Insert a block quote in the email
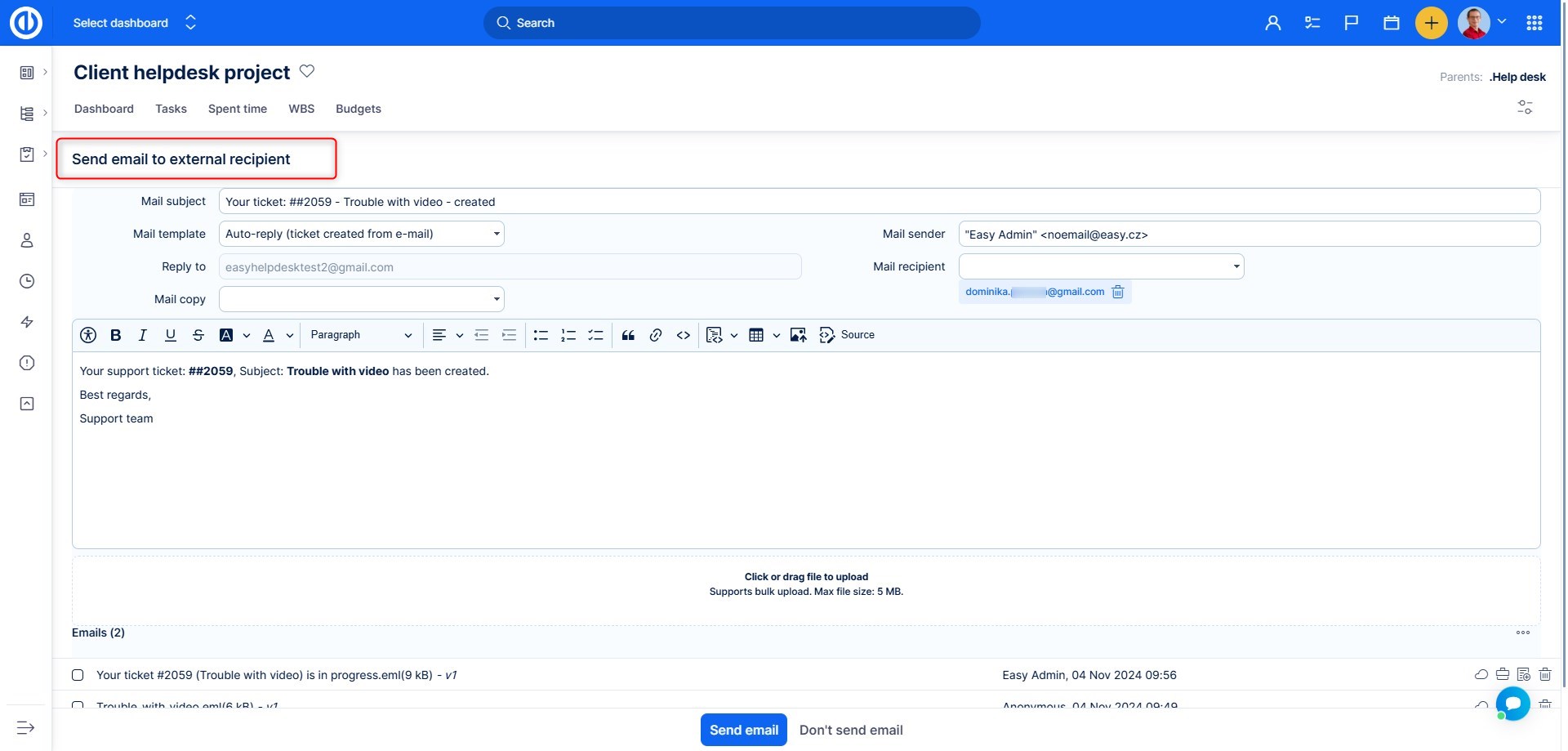Image resolution: width=1568 pixels, height=751 pixels. (628, 335)
